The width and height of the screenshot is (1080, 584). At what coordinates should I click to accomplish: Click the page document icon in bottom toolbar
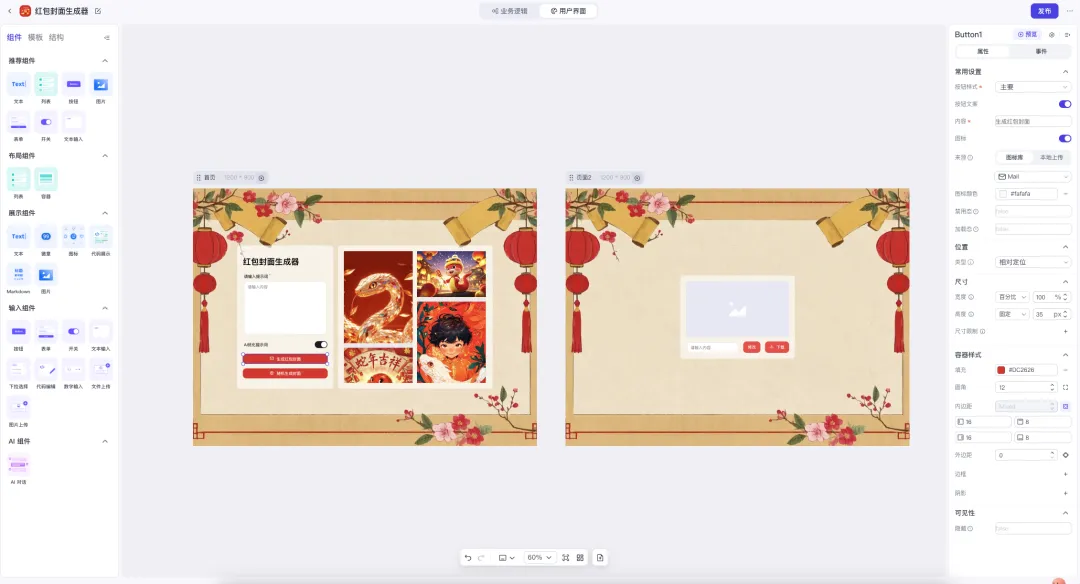600,558
